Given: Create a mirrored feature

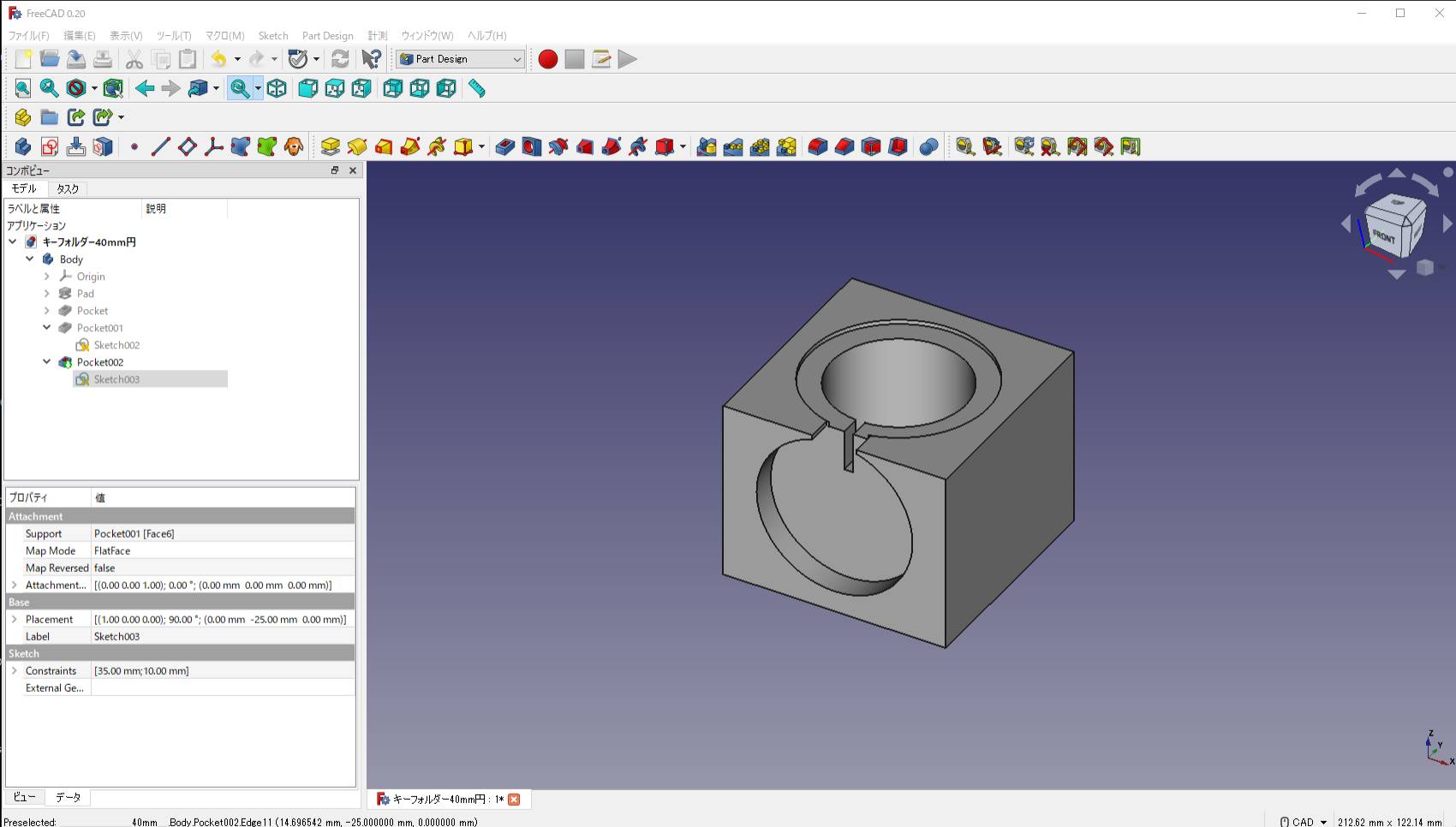Looking at the screenshot, I should (x=707, y=146).
